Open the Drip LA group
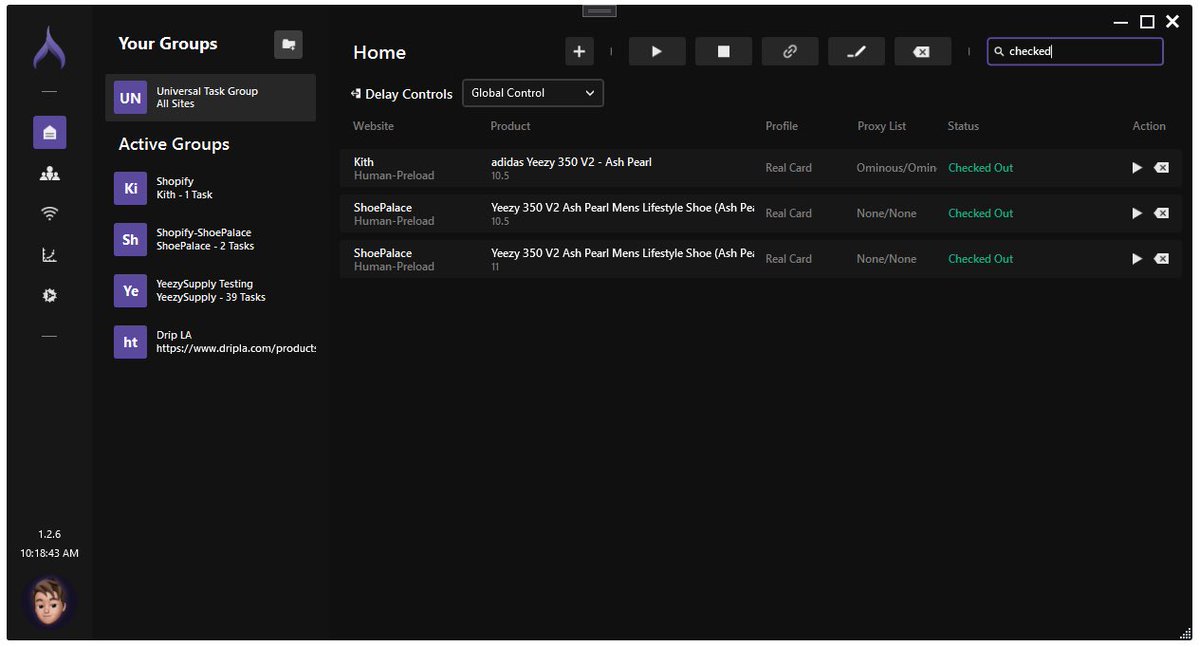This screenshot has width=1200, height=647. [210, 342]
